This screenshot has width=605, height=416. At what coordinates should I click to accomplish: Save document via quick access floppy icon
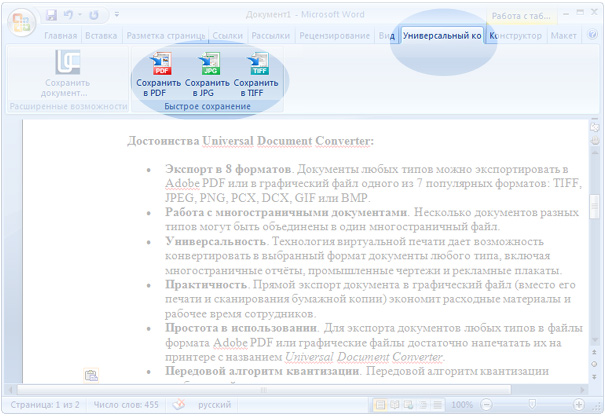pos(51,15)
